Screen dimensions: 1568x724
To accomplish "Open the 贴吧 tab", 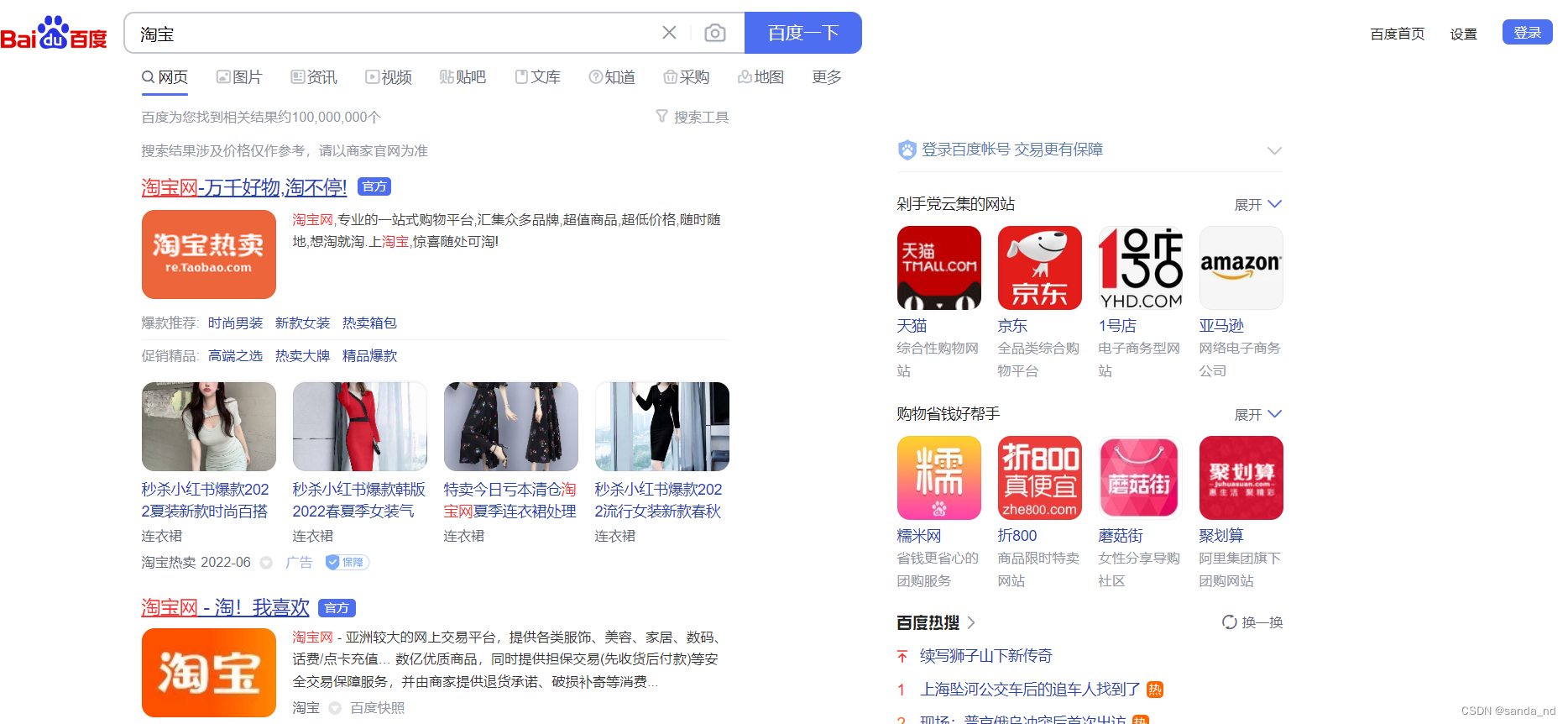I will 463,77.
